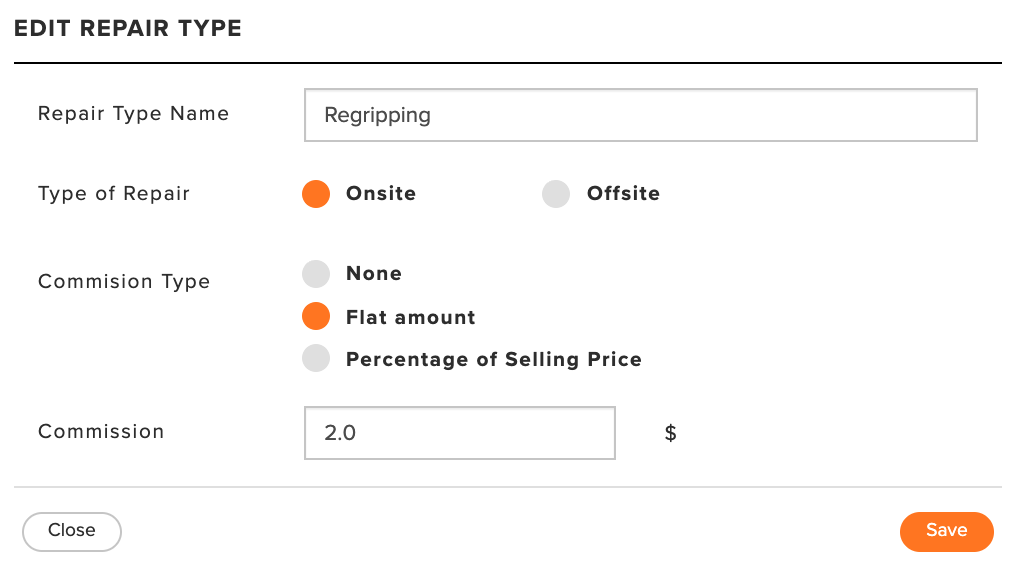Screen dimensions: 1012x576
Task: Close the Edit Repair Type dialog
Action: [x=72, y=531]
